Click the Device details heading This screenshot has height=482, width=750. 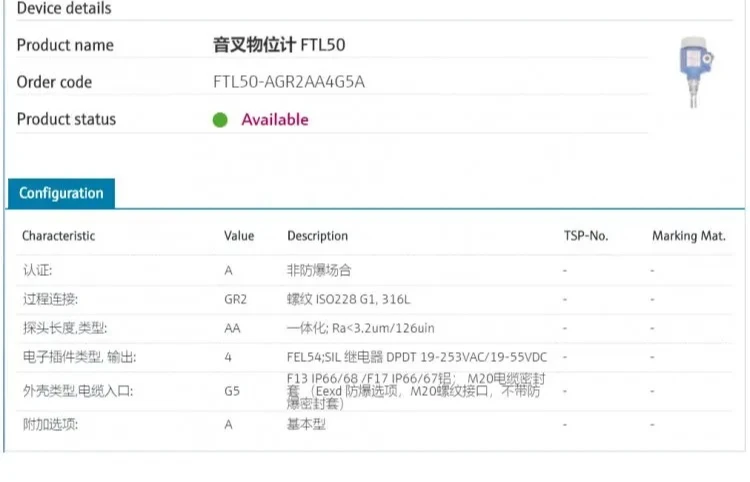tap(64, 8)
